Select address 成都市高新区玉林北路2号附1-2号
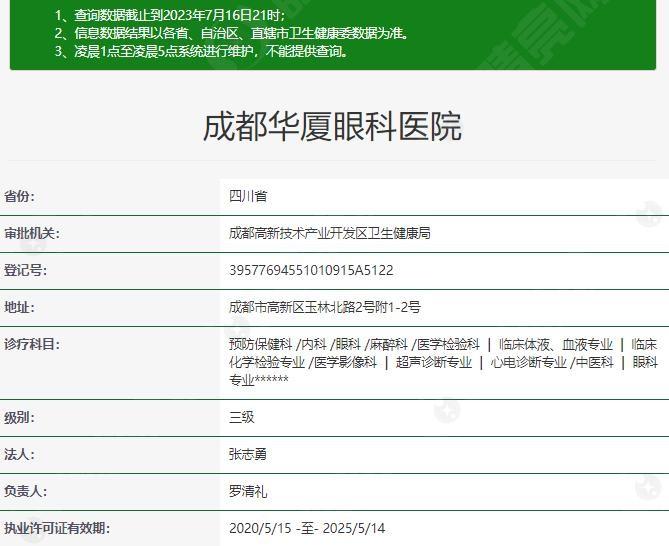Viewport: 669px width, 546px height. coord(325,307)
